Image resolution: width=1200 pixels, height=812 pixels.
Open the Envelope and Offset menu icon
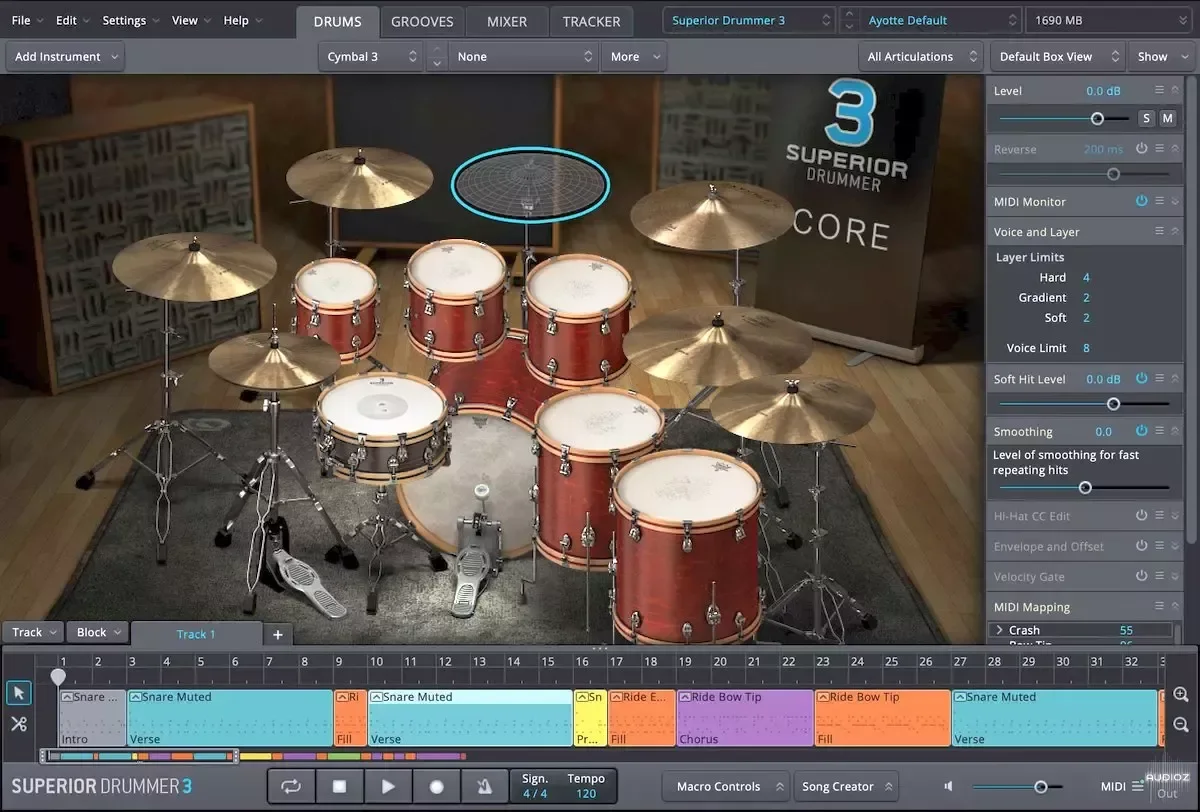[x=1160, y=546]
